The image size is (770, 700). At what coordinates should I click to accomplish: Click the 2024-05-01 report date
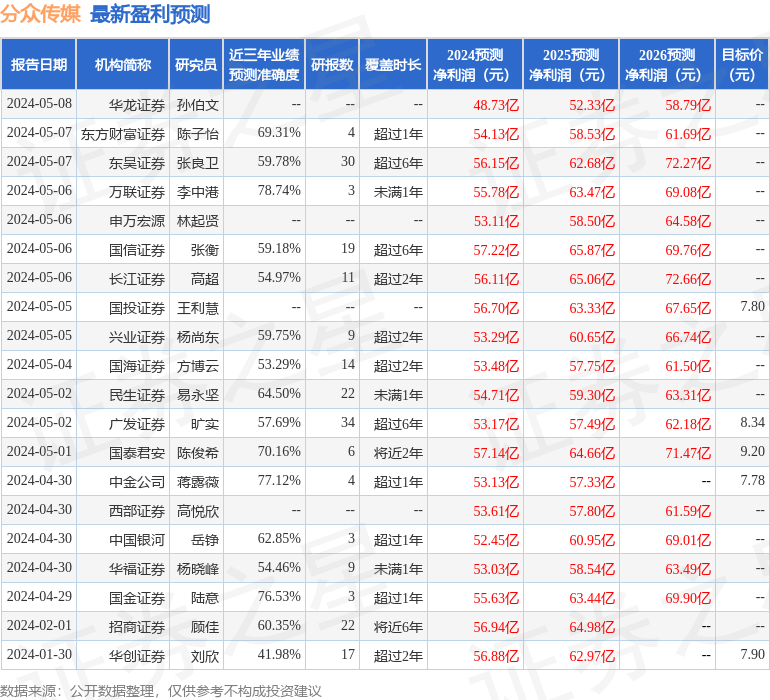pyautogui.click(x=39, y=451)
